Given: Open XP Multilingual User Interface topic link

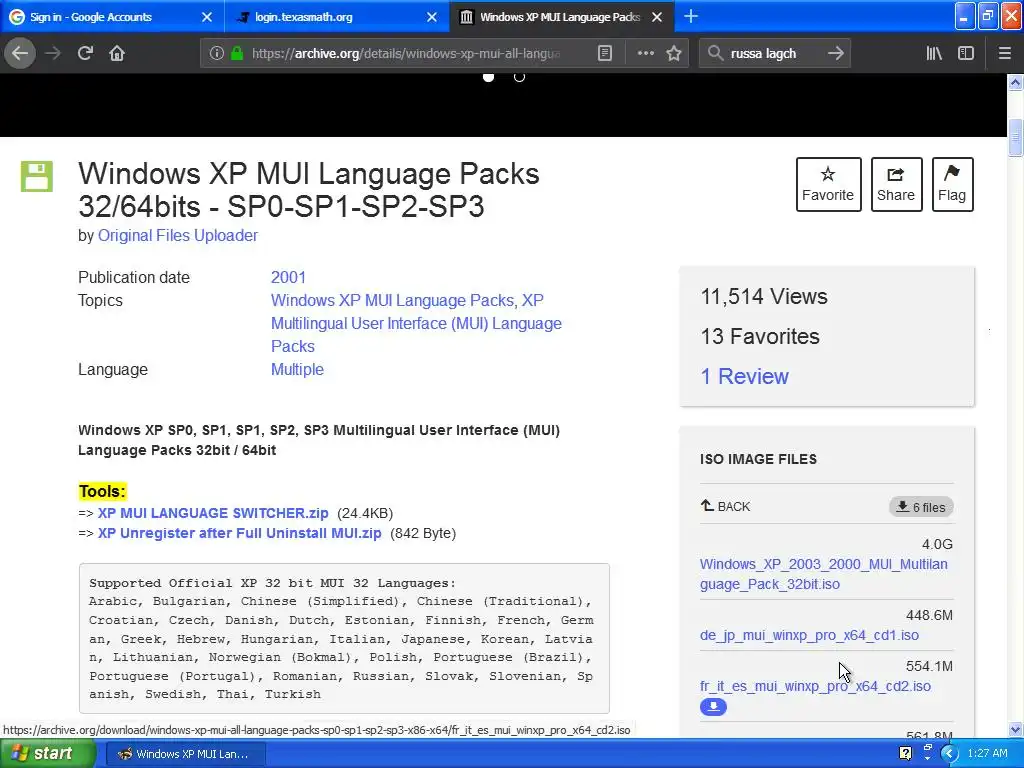Looking at the screenshot, I should point(416,323).
